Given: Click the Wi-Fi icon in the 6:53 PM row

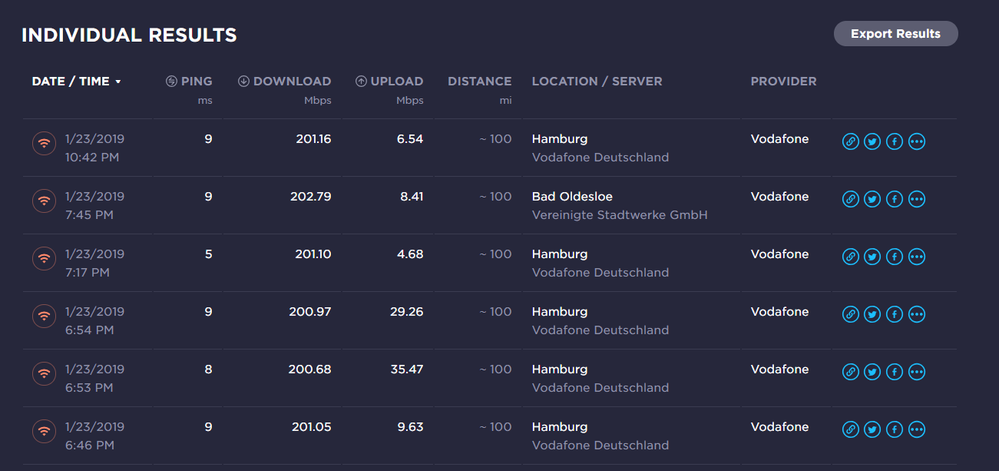Looking at the screenshot, I should coord(43,372).
